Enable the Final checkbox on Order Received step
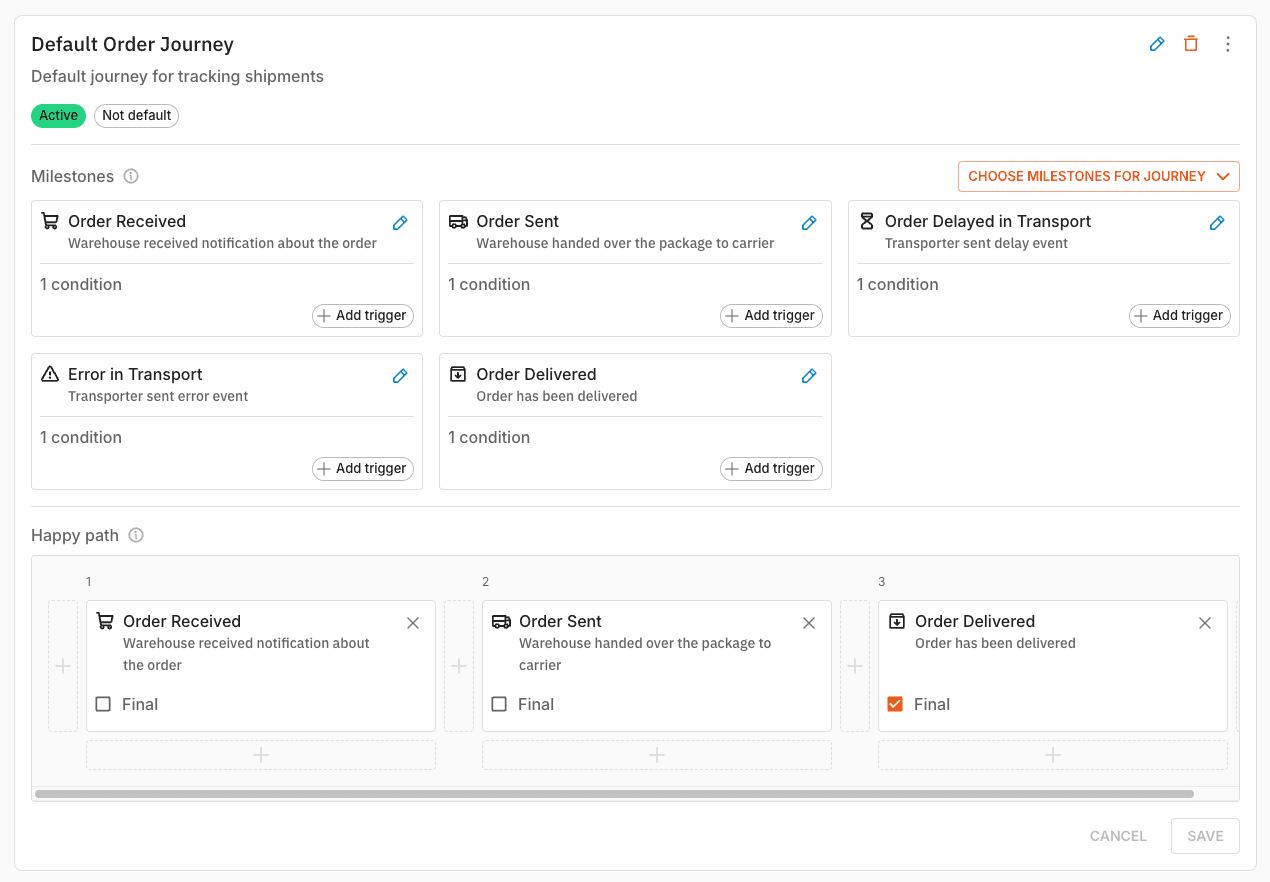The height and width of the screenshot is (882, 1270). coord(102,704)
